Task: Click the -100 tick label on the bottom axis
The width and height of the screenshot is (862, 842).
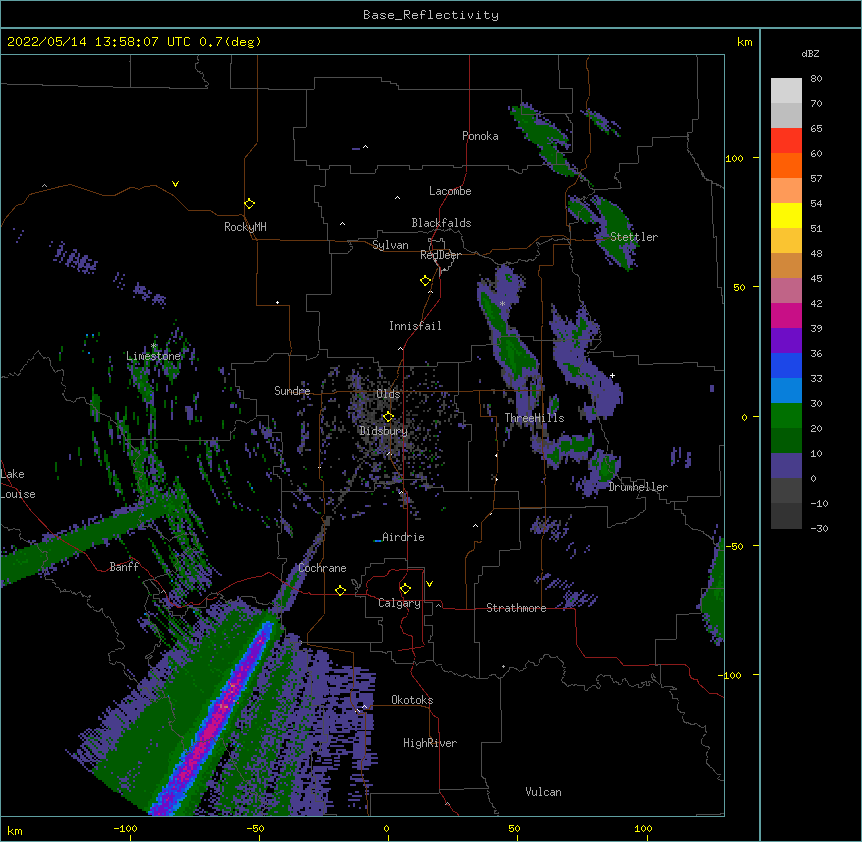Action: tap(125, 828)
